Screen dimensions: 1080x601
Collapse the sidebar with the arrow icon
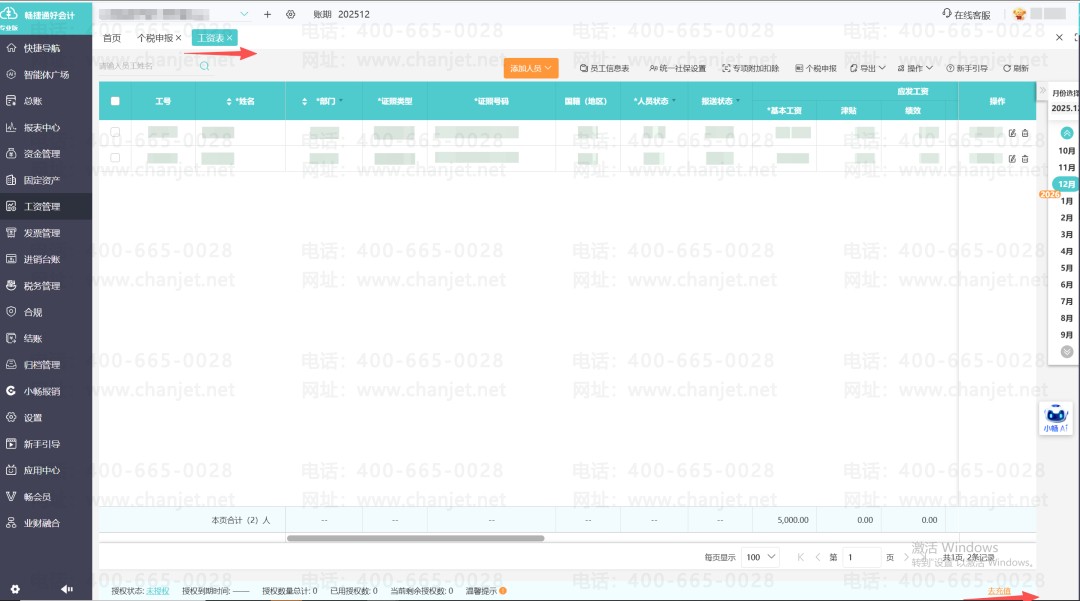click(67, 589)
